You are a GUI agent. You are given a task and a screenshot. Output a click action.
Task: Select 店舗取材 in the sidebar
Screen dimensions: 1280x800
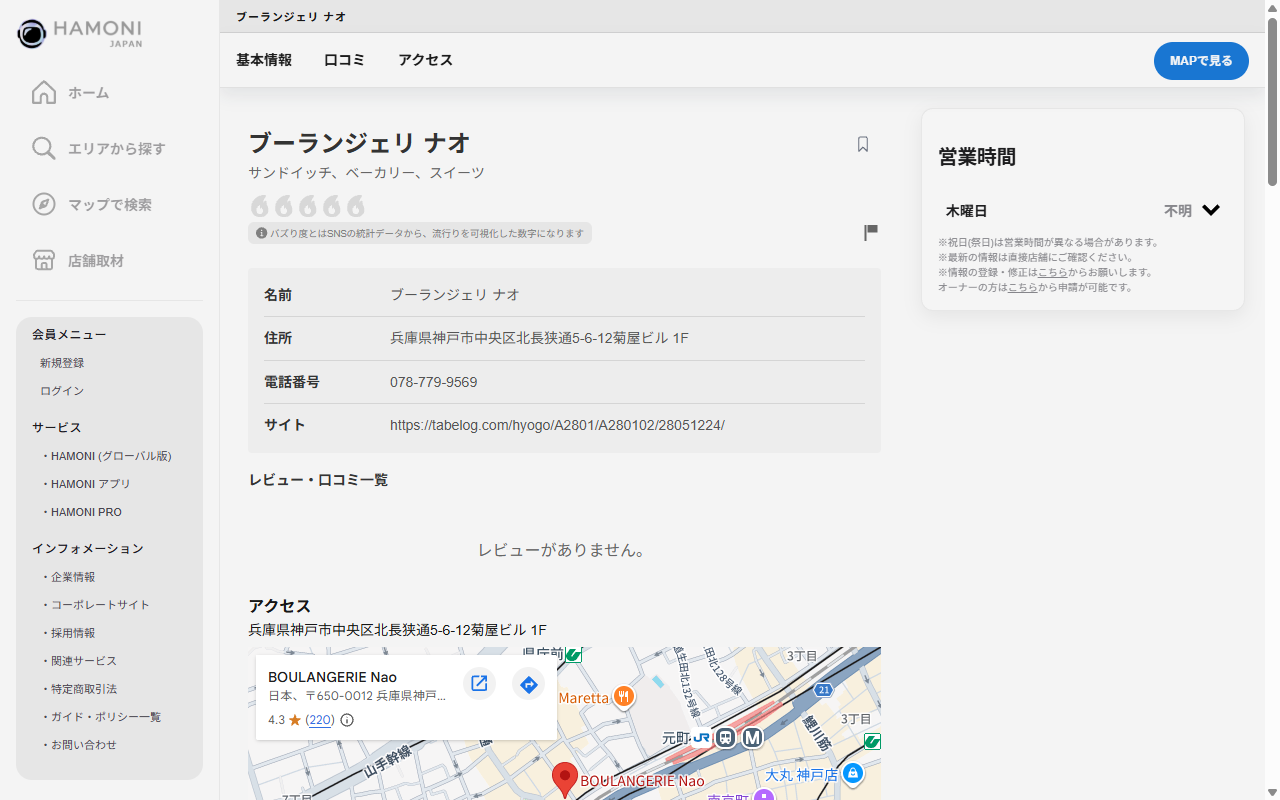[x=96, y=261]
